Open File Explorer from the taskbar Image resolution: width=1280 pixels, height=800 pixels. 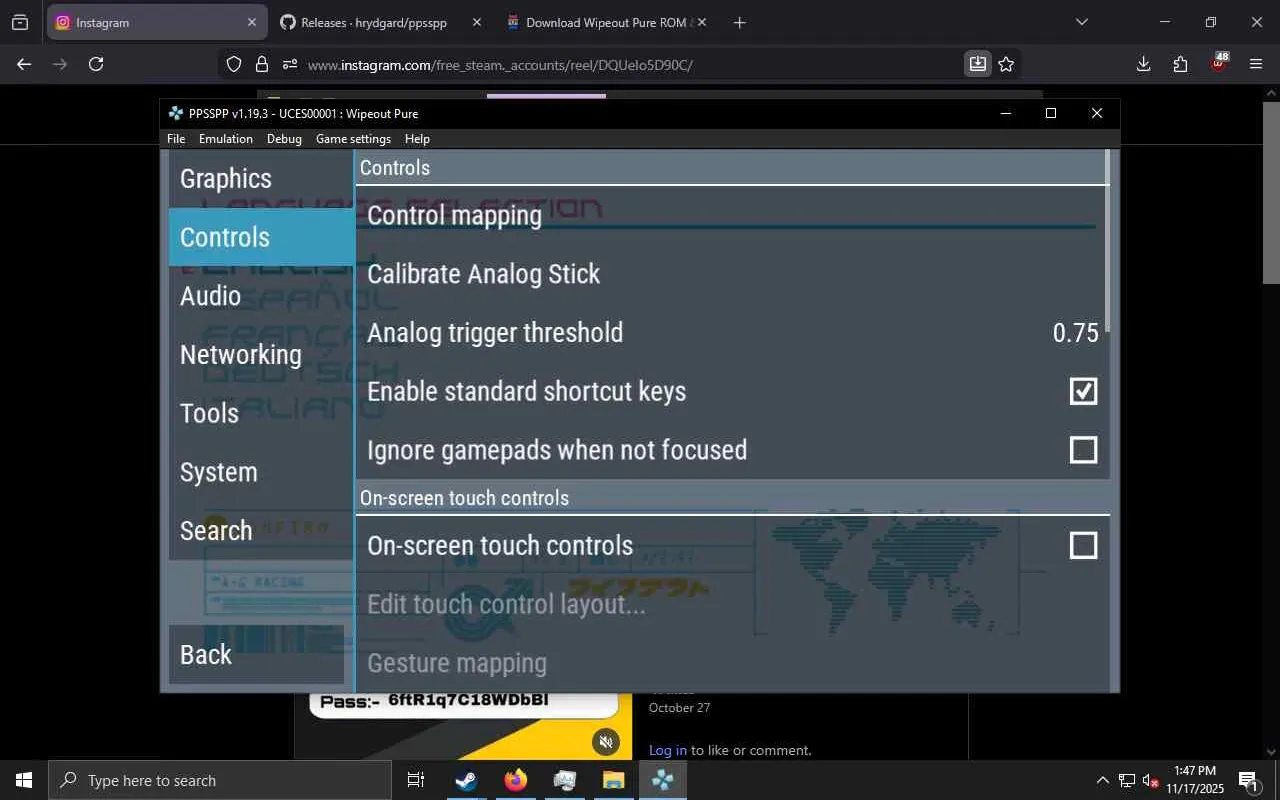[x=613, y=780]
